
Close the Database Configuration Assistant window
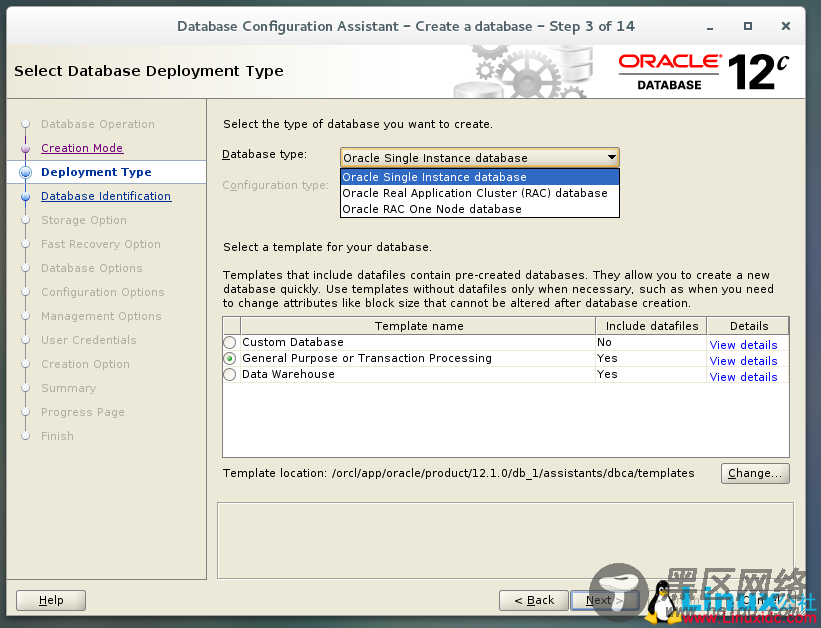pos(785,26)
